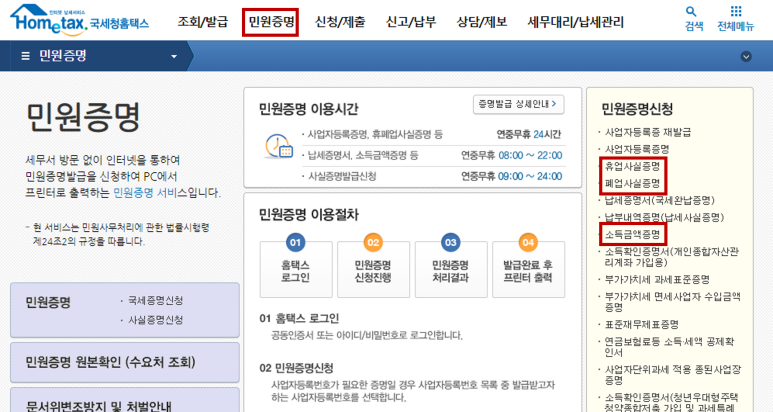Open 민원증명 top menu
The height and width of the screenshot is (412, 773).
coord(271,22)
